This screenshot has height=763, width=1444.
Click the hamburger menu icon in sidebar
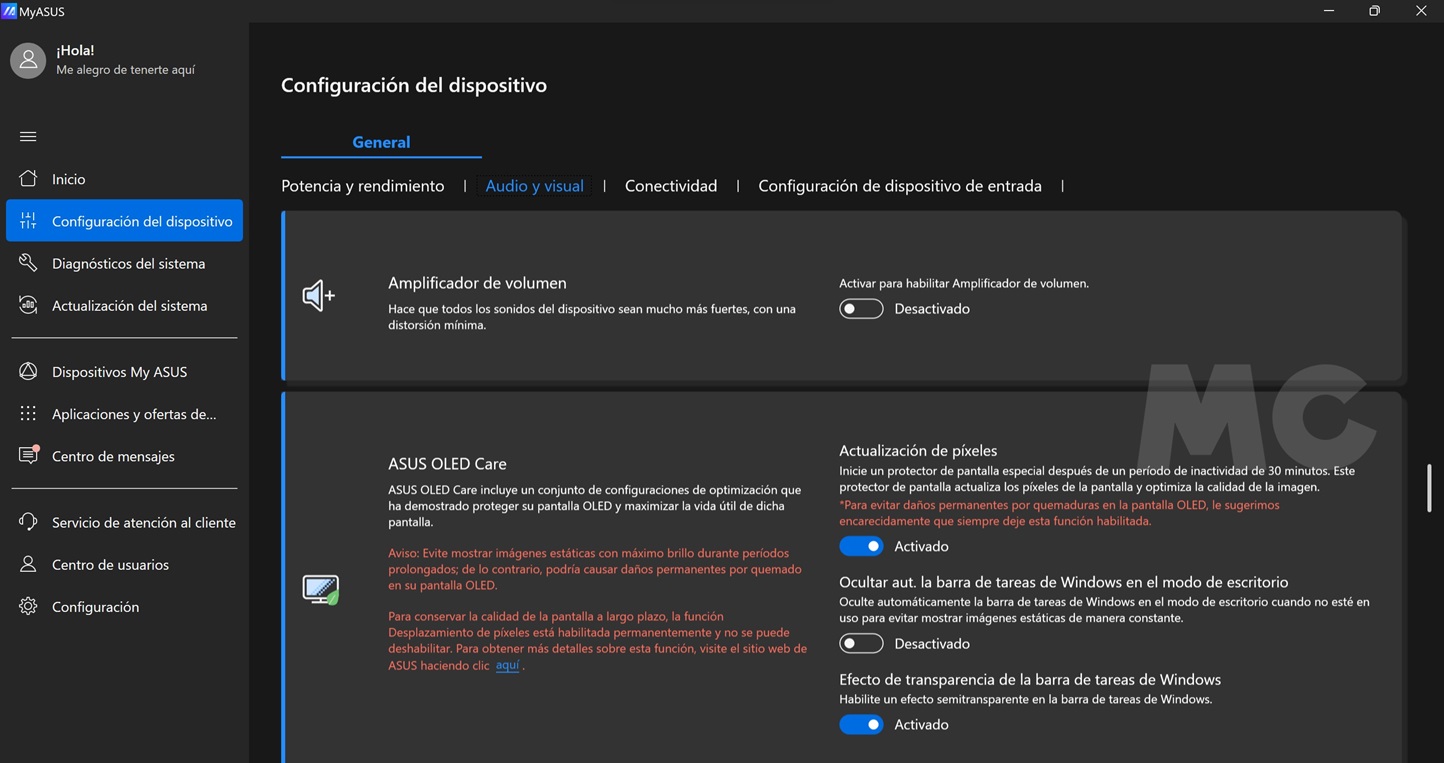[28, 136]
